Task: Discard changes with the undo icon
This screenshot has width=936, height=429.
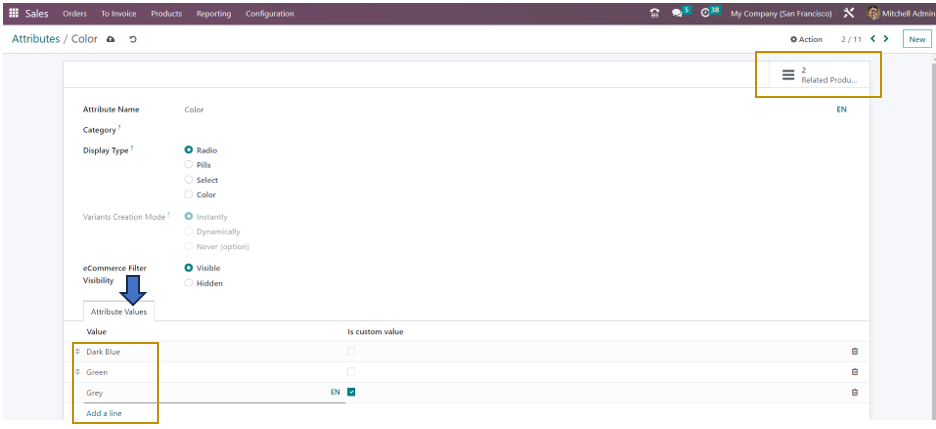Action: point(133,39)
